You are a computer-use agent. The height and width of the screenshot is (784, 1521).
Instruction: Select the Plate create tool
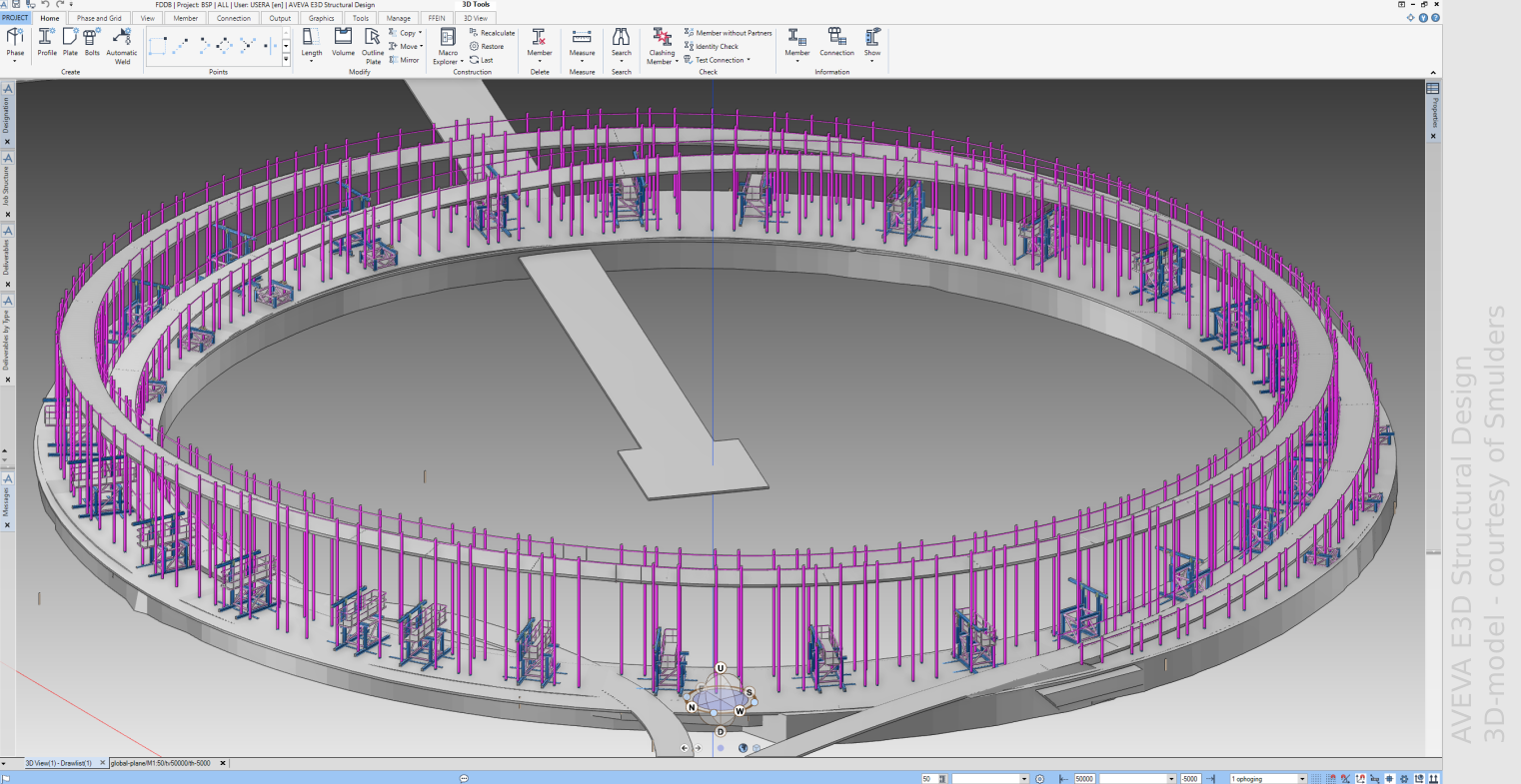tap(70, 42)
